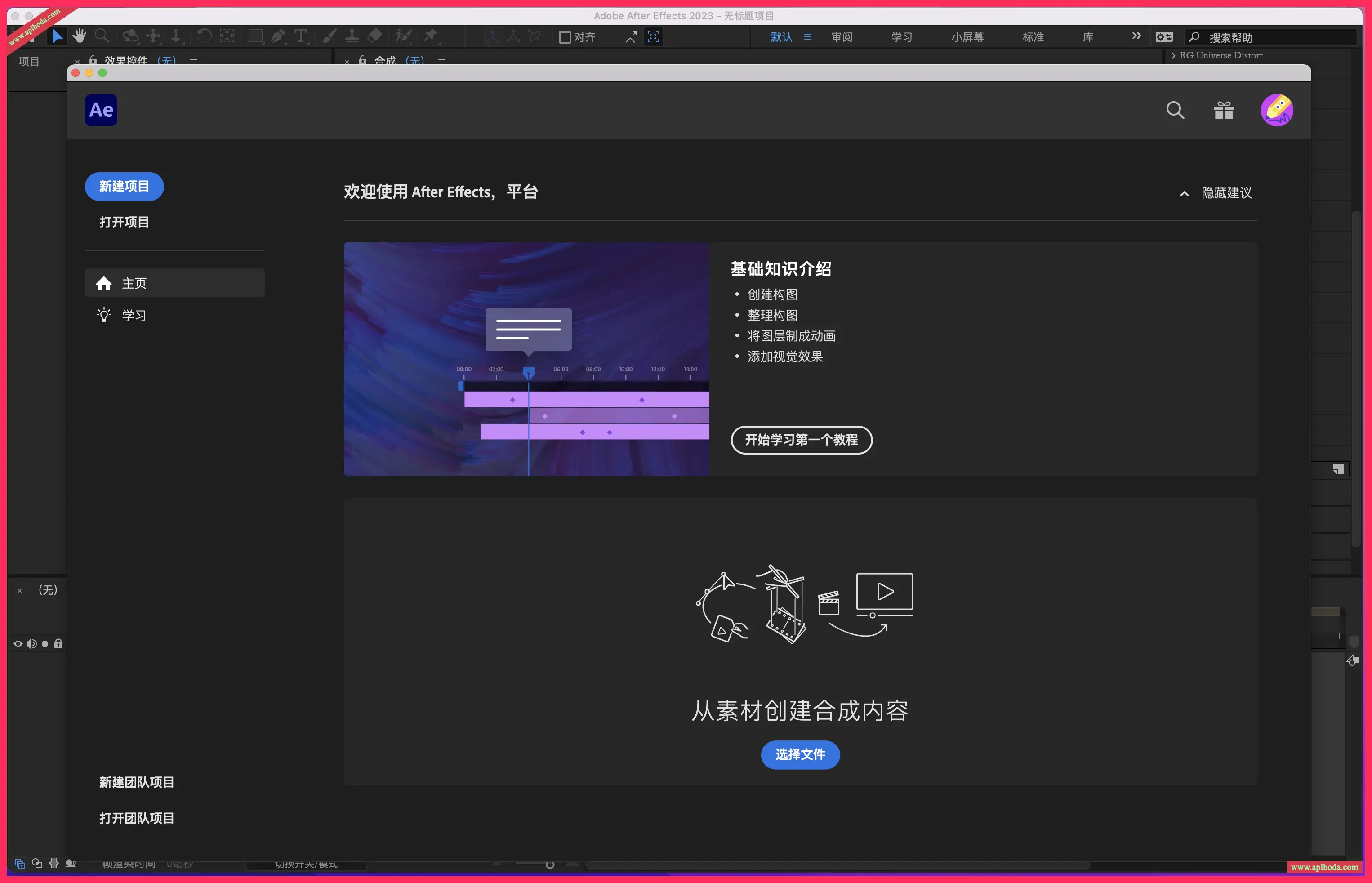Enable the 对齐 snapping checkbox

point(565,37)
